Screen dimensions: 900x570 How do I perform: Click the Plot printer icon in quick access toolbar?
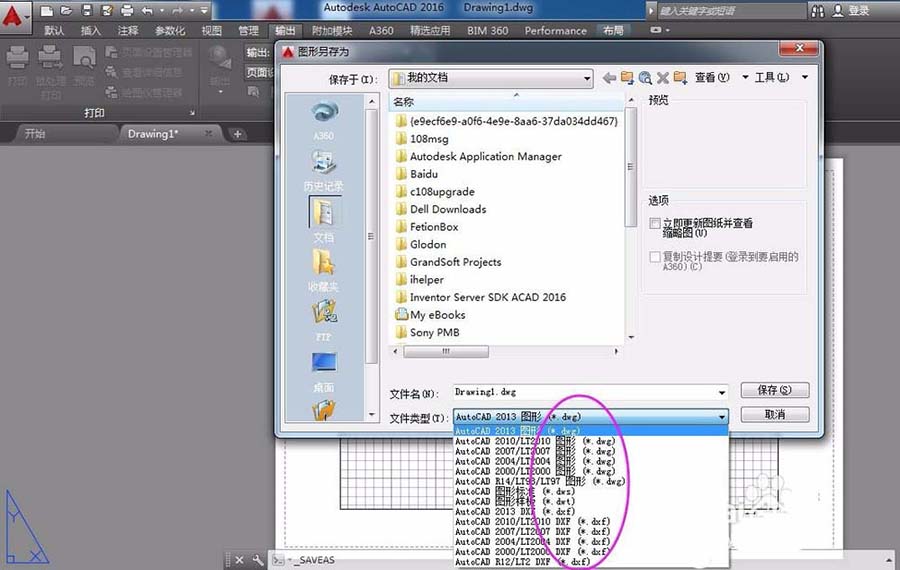tap(127, 10)
